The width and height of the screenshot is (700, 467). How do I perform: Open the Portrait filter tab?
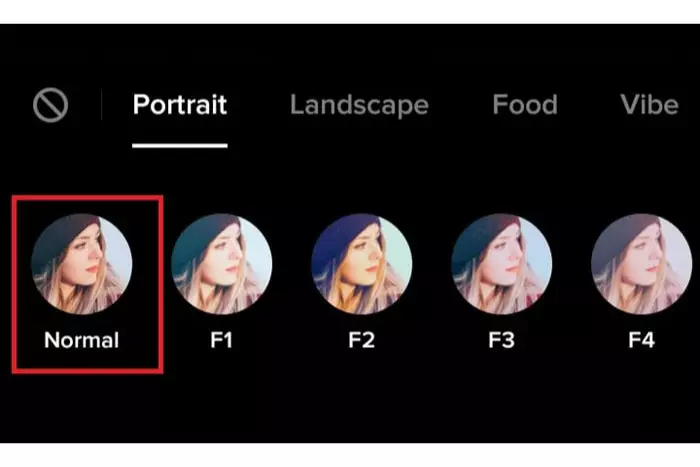[180, 104]
